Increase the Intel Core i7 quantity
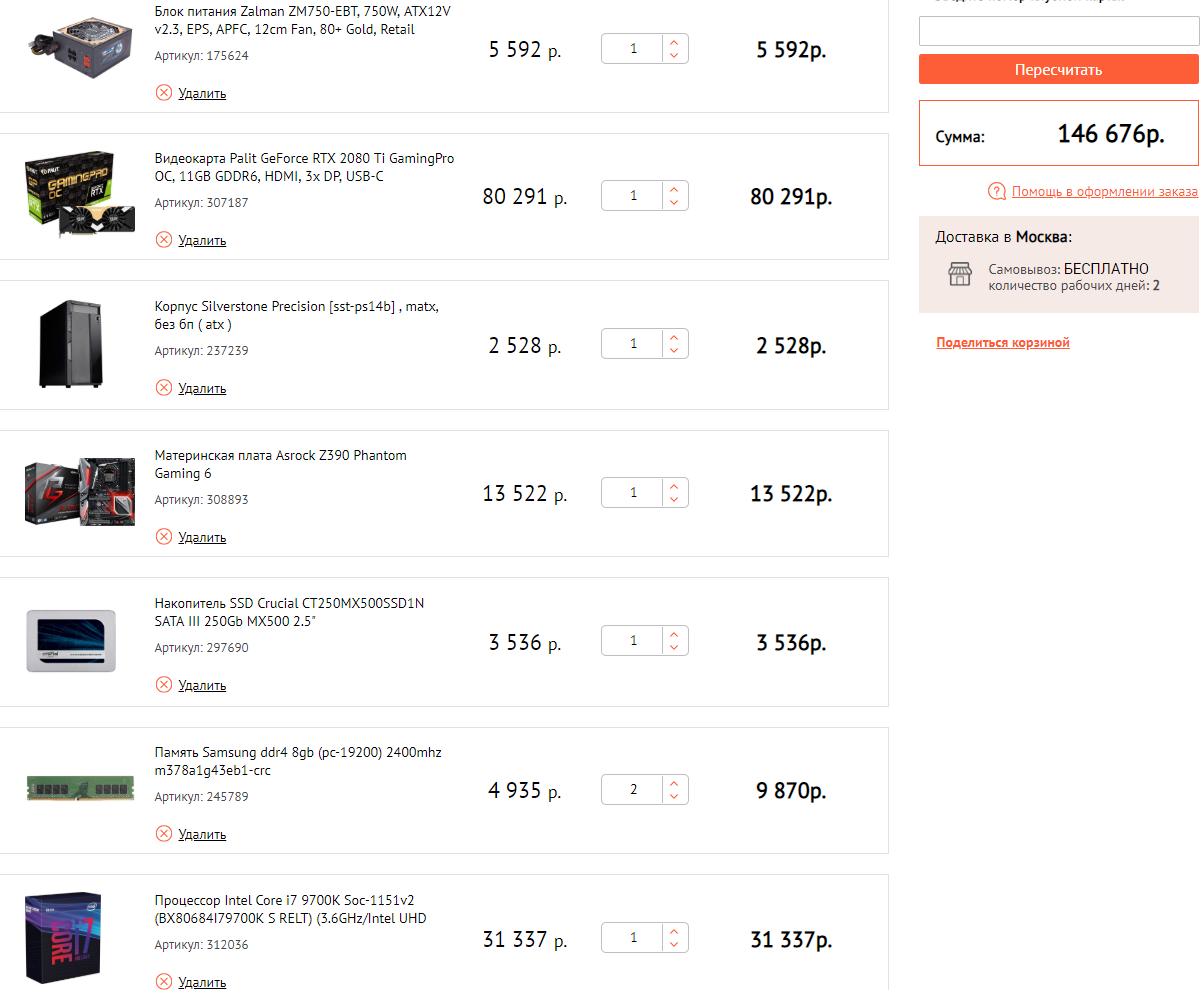 click(674, 932)
